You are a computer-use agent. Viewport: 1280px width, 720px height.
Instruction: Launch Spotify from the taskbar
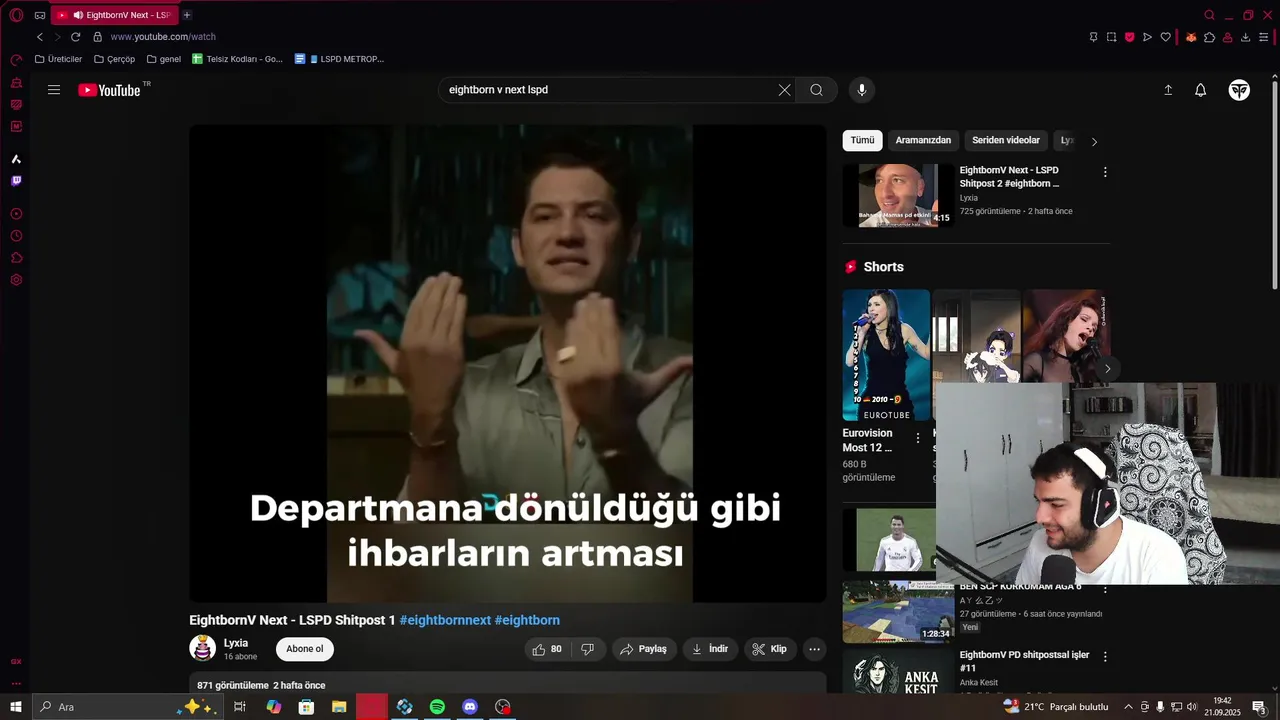(x=437, y=707)
